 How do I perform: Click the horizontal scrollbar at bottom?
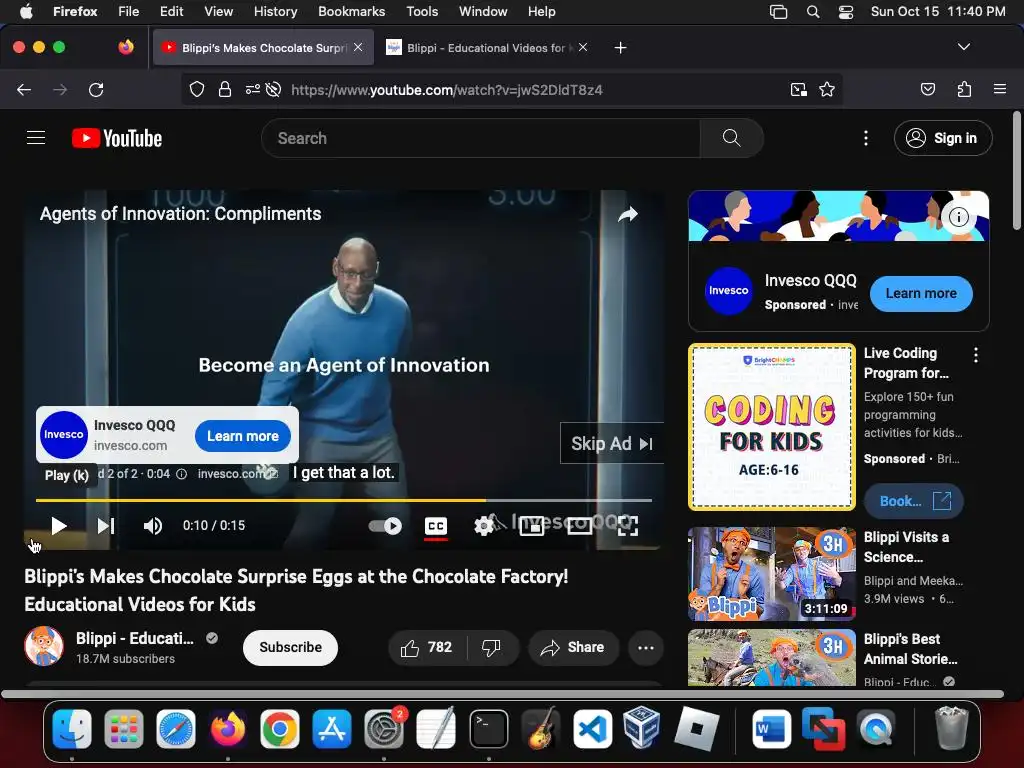502,694
